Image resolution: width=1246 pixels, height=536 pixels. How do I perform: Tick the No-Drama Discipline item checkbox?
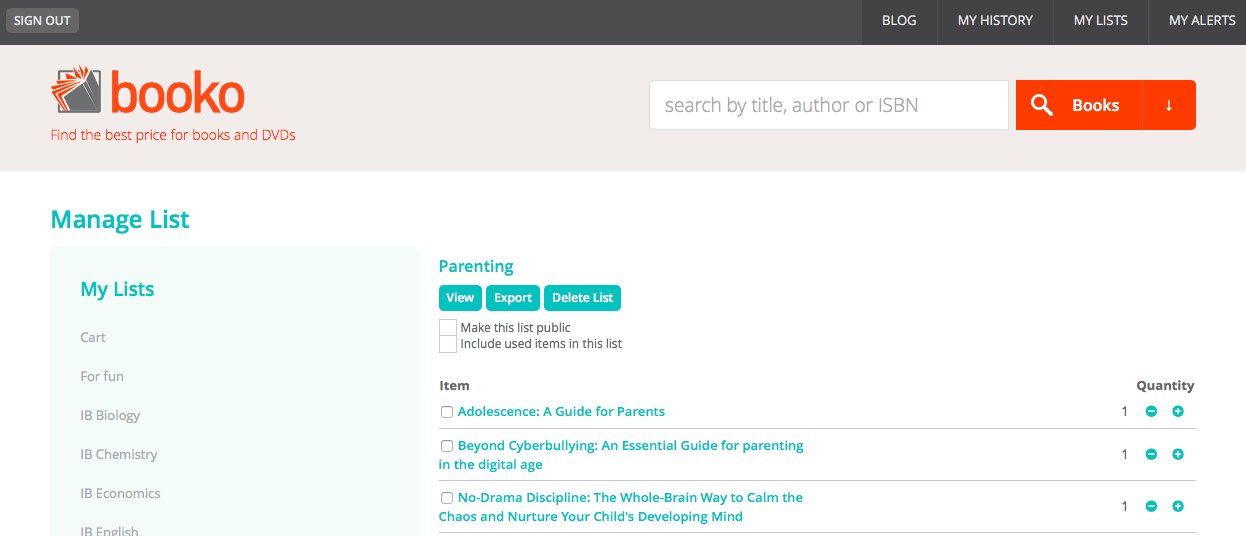point(447,498)
